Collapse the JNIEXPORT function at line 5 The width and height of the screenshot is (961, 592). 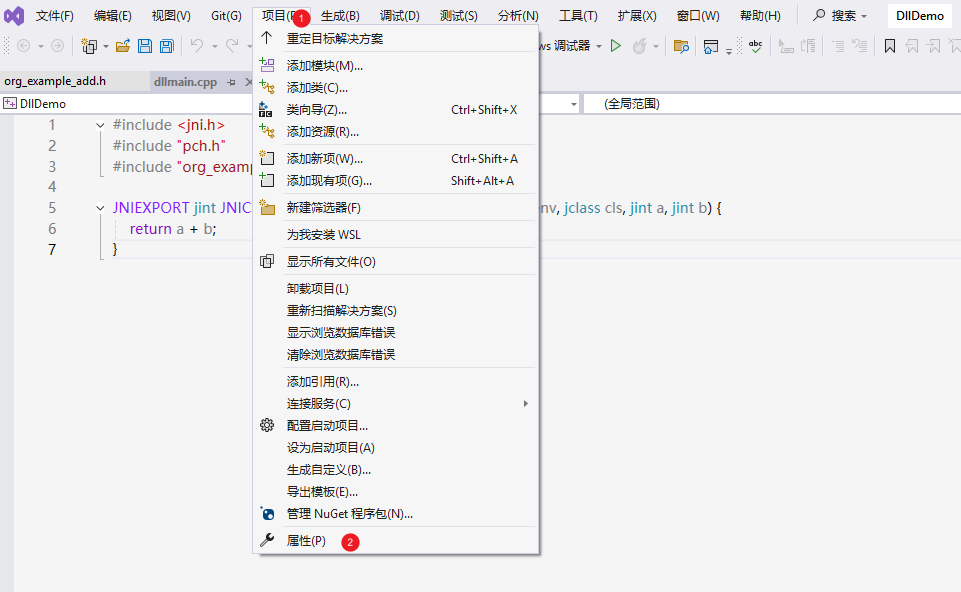(x=100, y=208)
